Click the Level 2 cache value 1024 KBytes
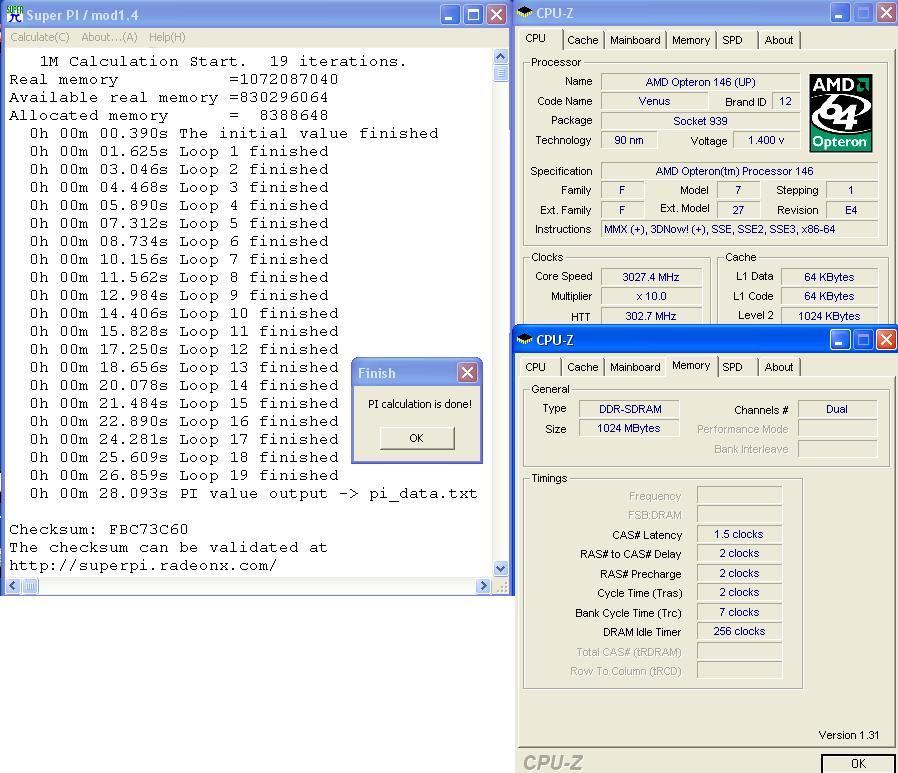Screen dimensions: 898x773 [x=829, y=316]
